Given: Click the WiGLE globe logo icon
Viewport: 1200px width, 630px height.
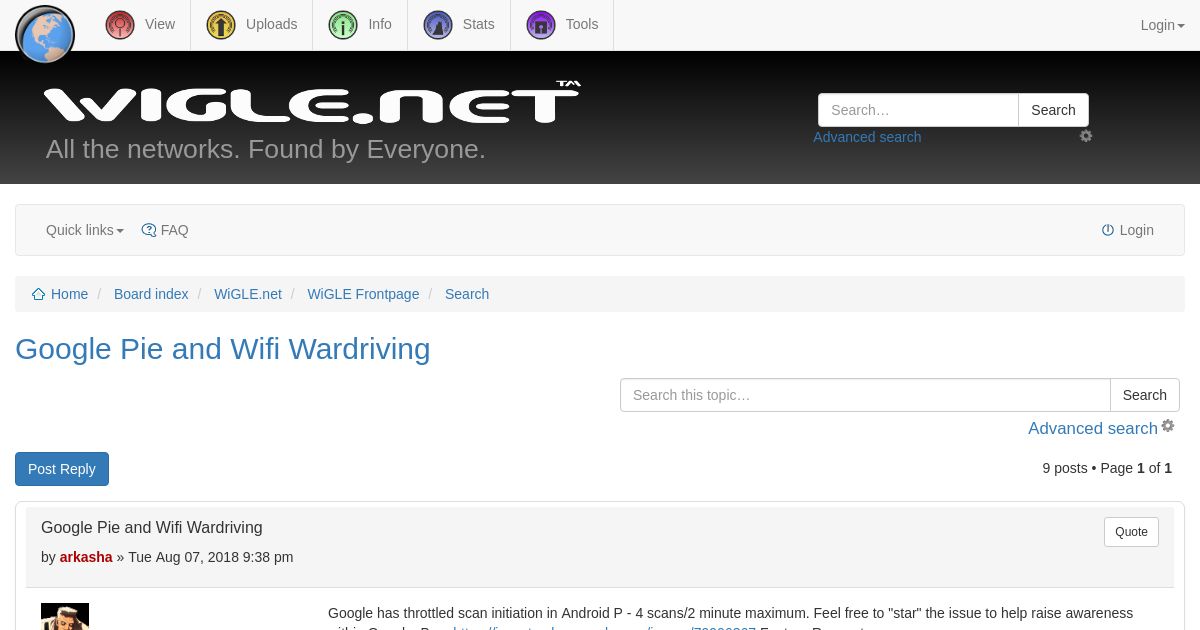Looking at the screenshot, I should (45, 35).
